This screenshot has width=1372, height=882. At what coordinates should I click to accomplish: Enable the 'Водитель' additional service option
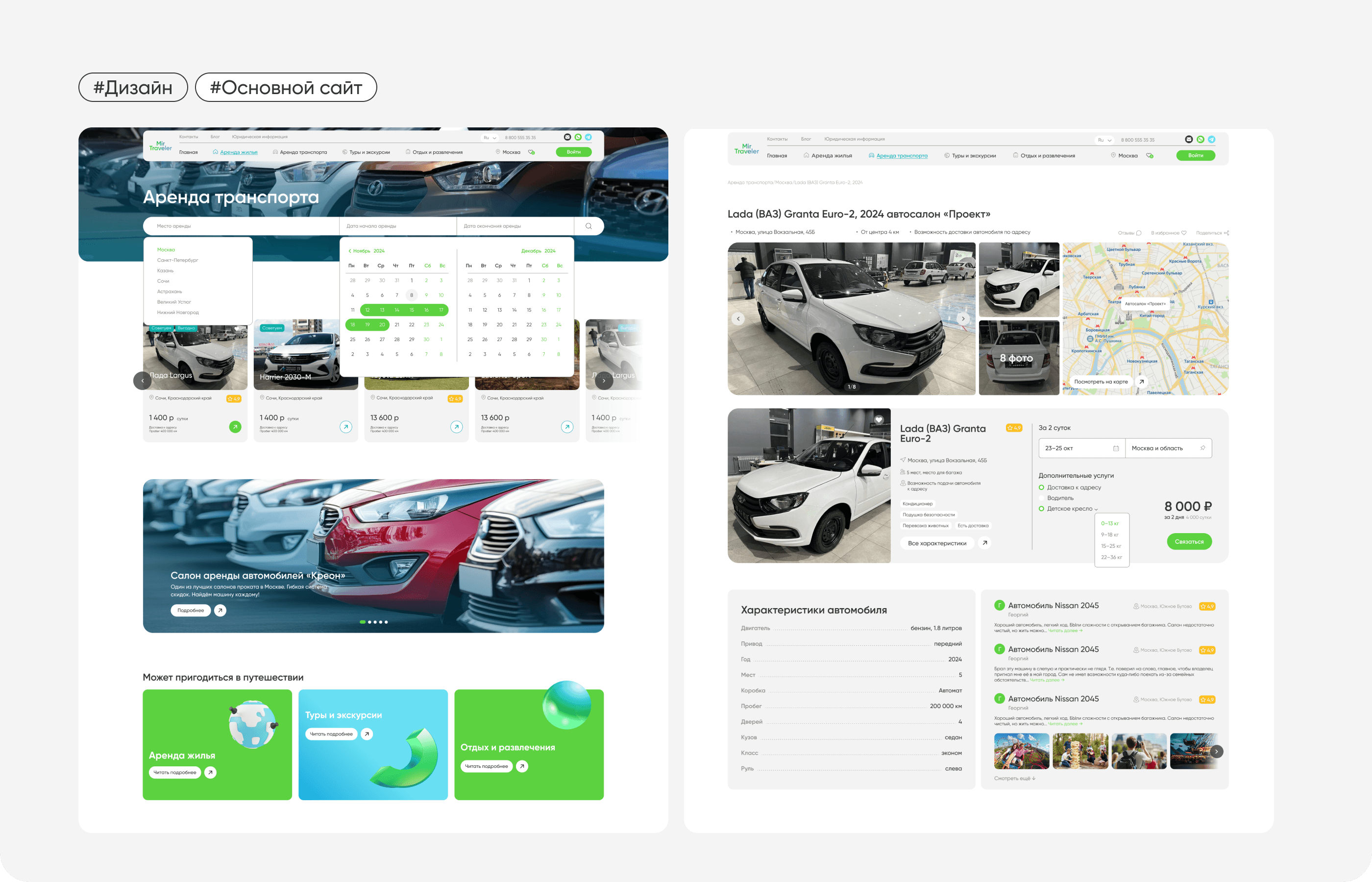click(1042, 498)
